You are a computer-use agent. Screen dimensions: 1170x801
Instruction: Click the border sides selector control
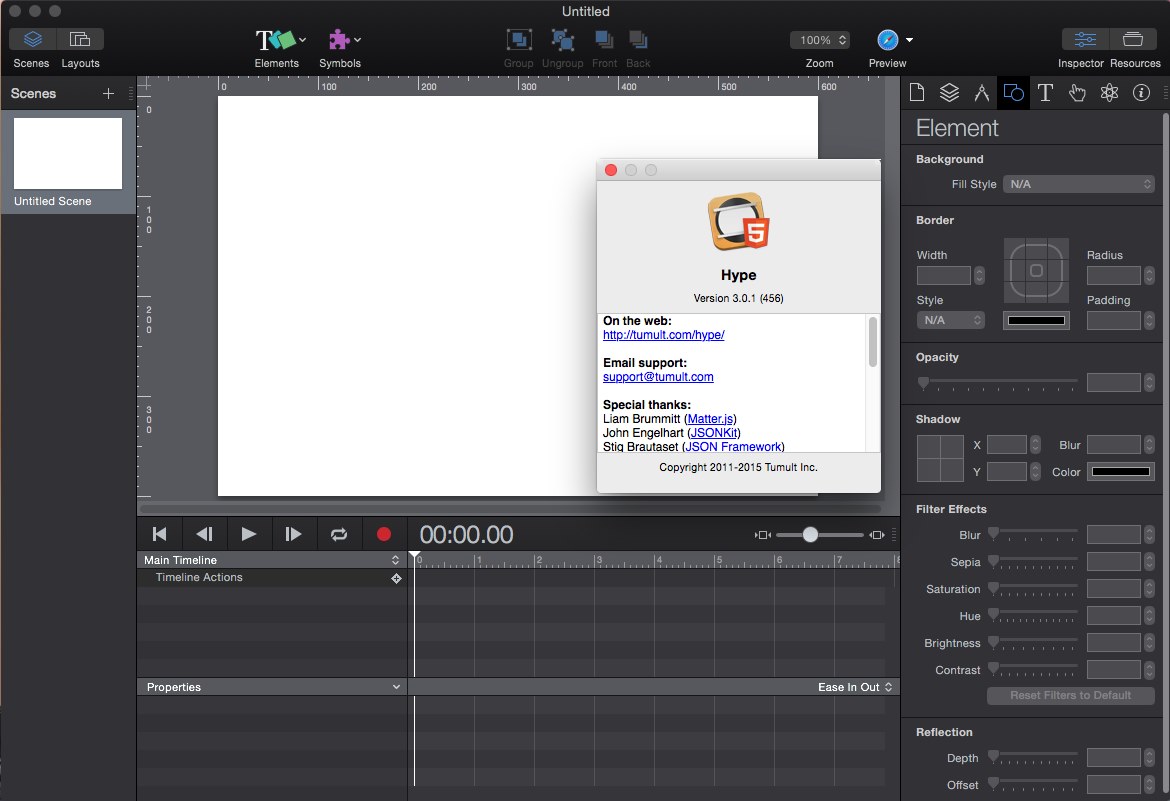pos(1036,270)
